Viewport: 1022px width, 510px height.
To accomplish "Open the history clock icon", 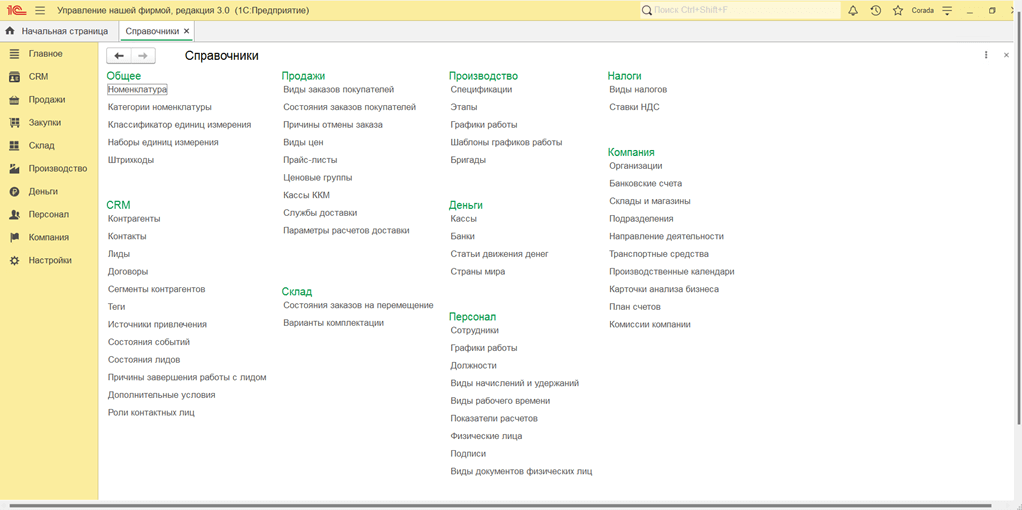I will tap(876, 10).
